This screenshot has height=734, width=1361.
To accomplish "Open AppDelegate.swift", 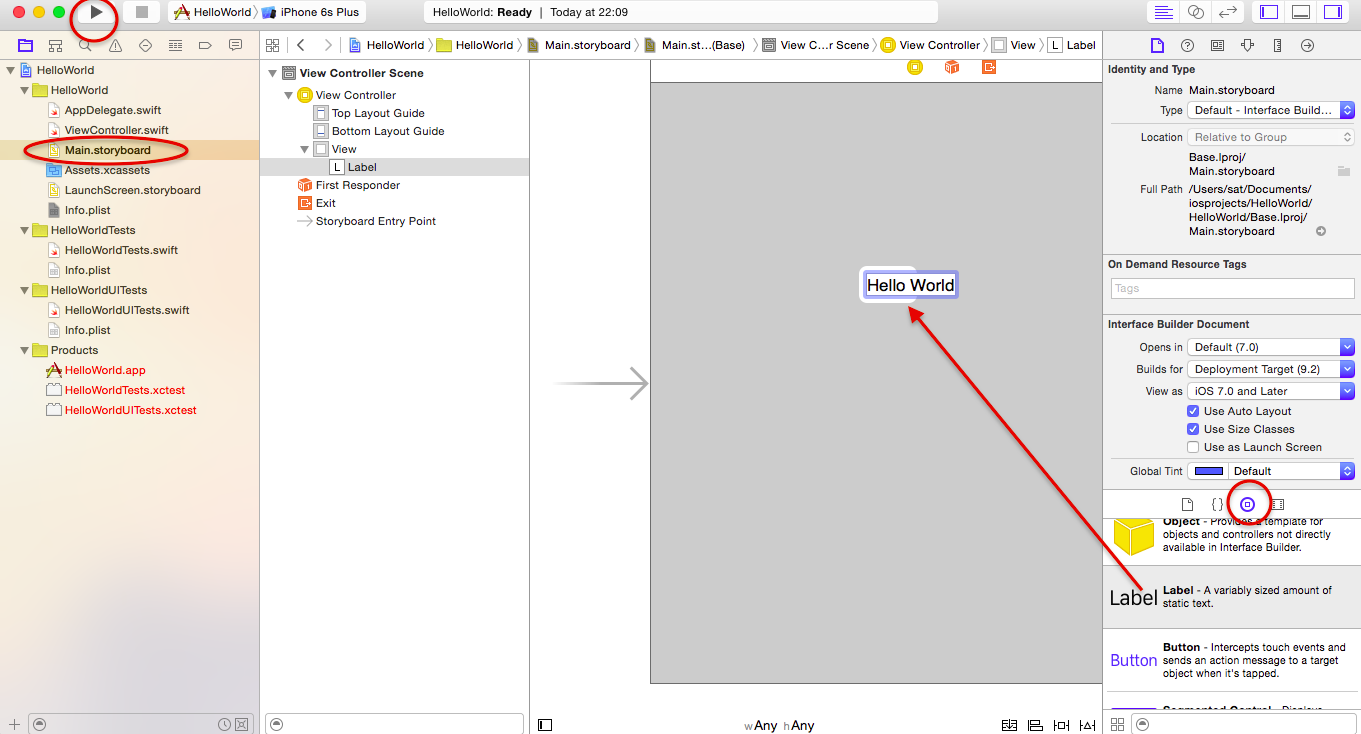I will pos(113,110).
